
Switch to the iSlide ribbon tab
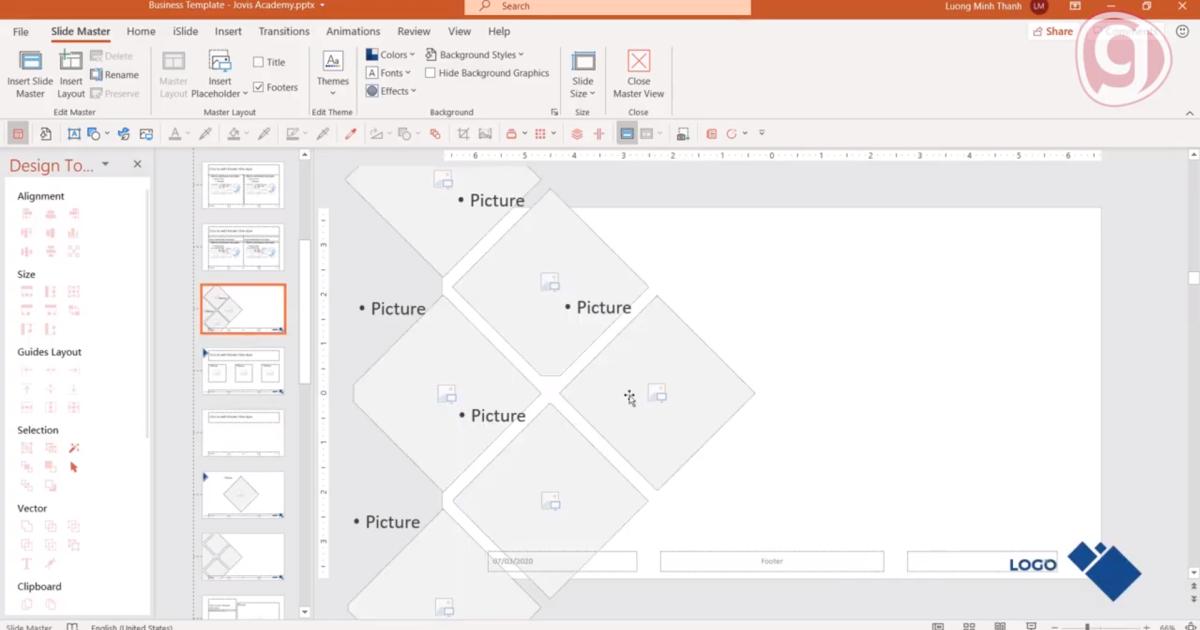point(185,31)
